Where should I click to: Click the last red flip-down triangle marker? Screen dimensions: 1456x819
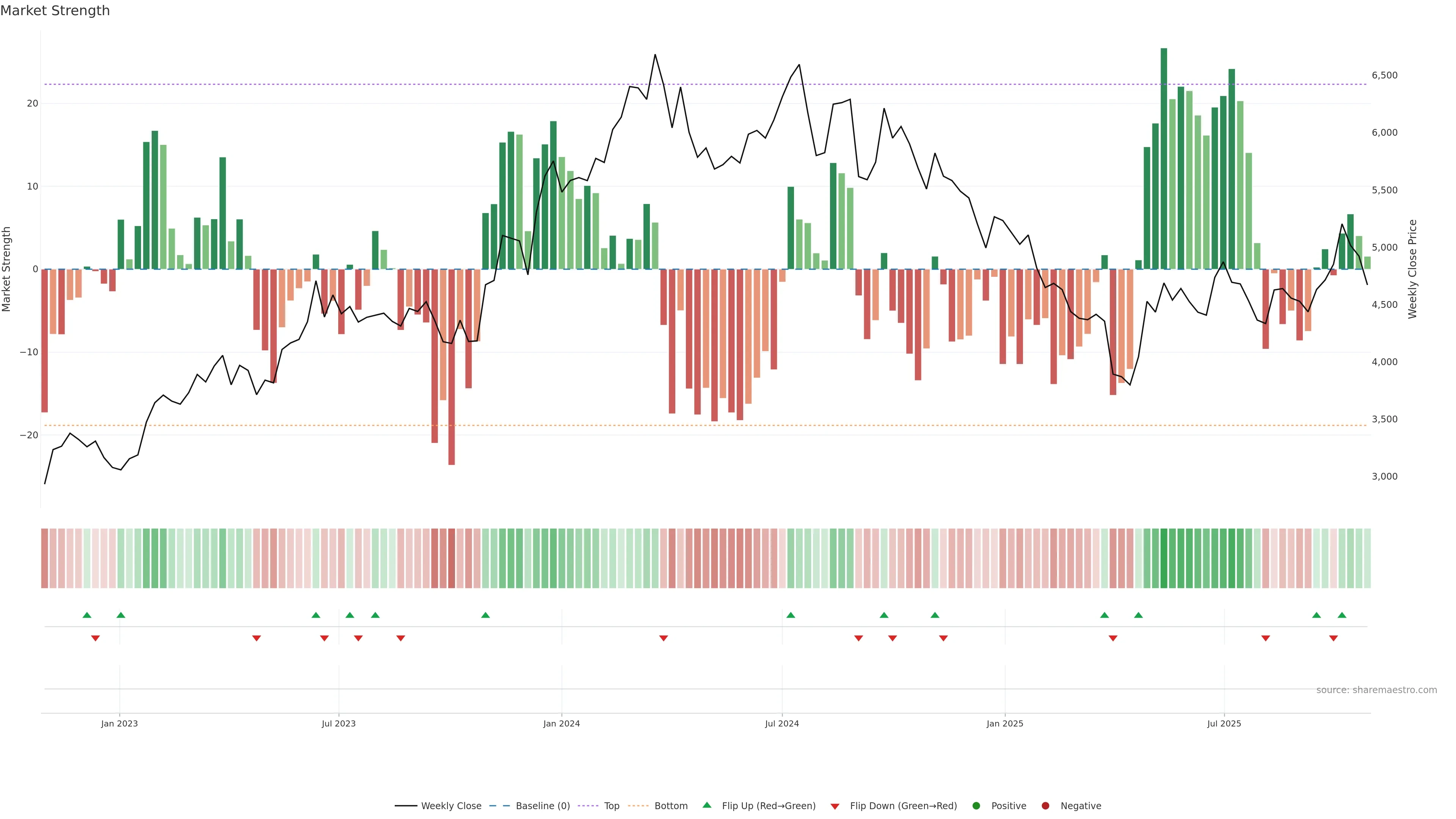pos(1334,638)
